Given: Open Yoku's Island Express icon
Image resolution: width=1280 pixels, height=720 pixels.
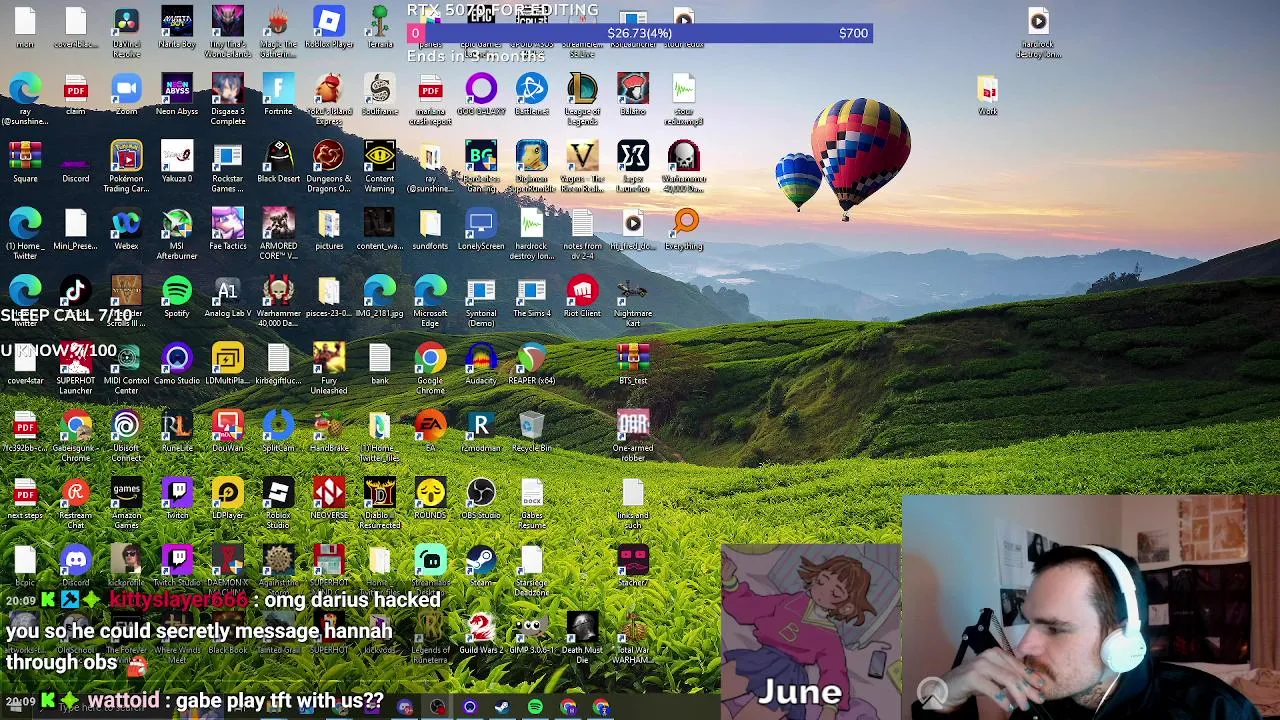Looking at the screenshot, I should 329,99.
